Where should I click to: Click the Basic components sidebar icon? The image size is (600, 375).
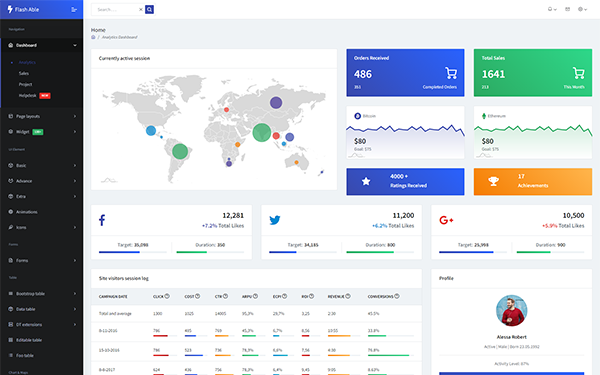(10, 165)
